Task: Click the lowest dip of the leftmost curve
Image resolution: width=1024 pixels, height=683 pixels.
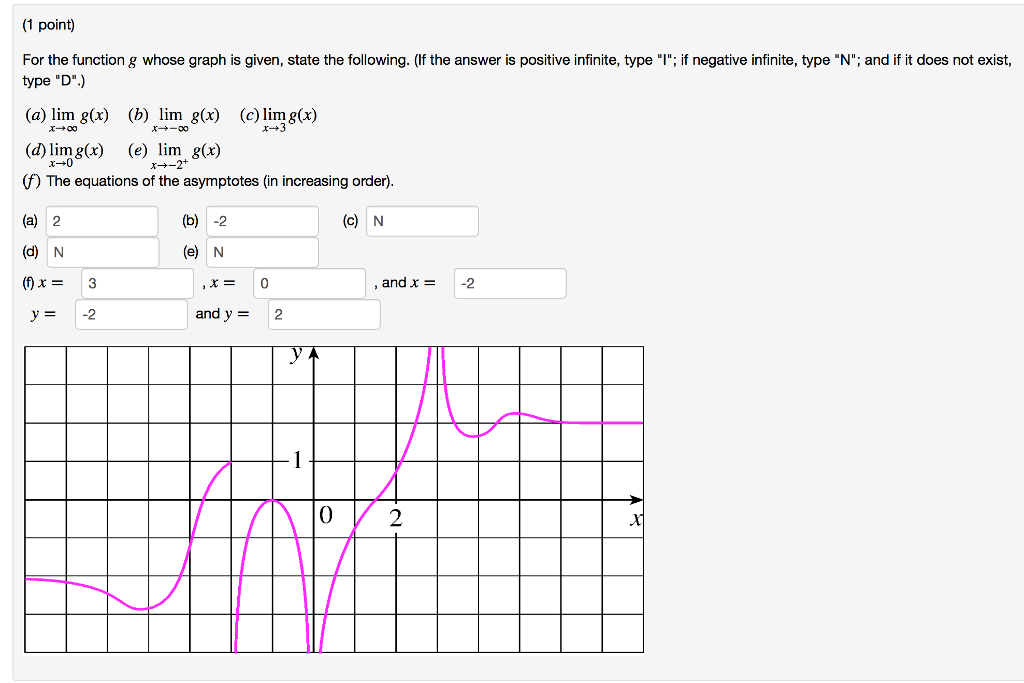Action: [141, 609]
